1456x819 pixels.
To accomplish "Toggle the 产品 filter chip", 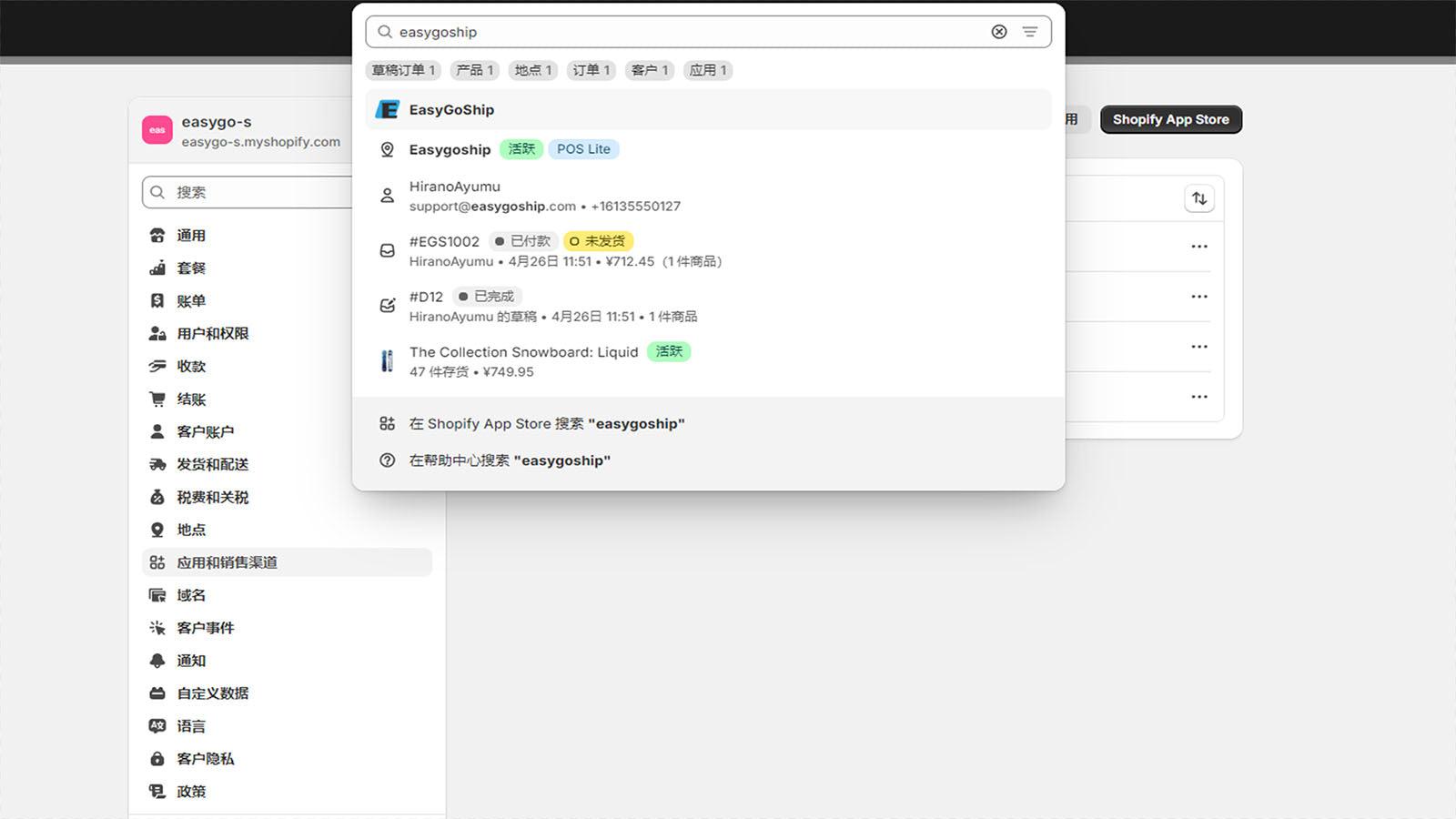I will [474, 70].
